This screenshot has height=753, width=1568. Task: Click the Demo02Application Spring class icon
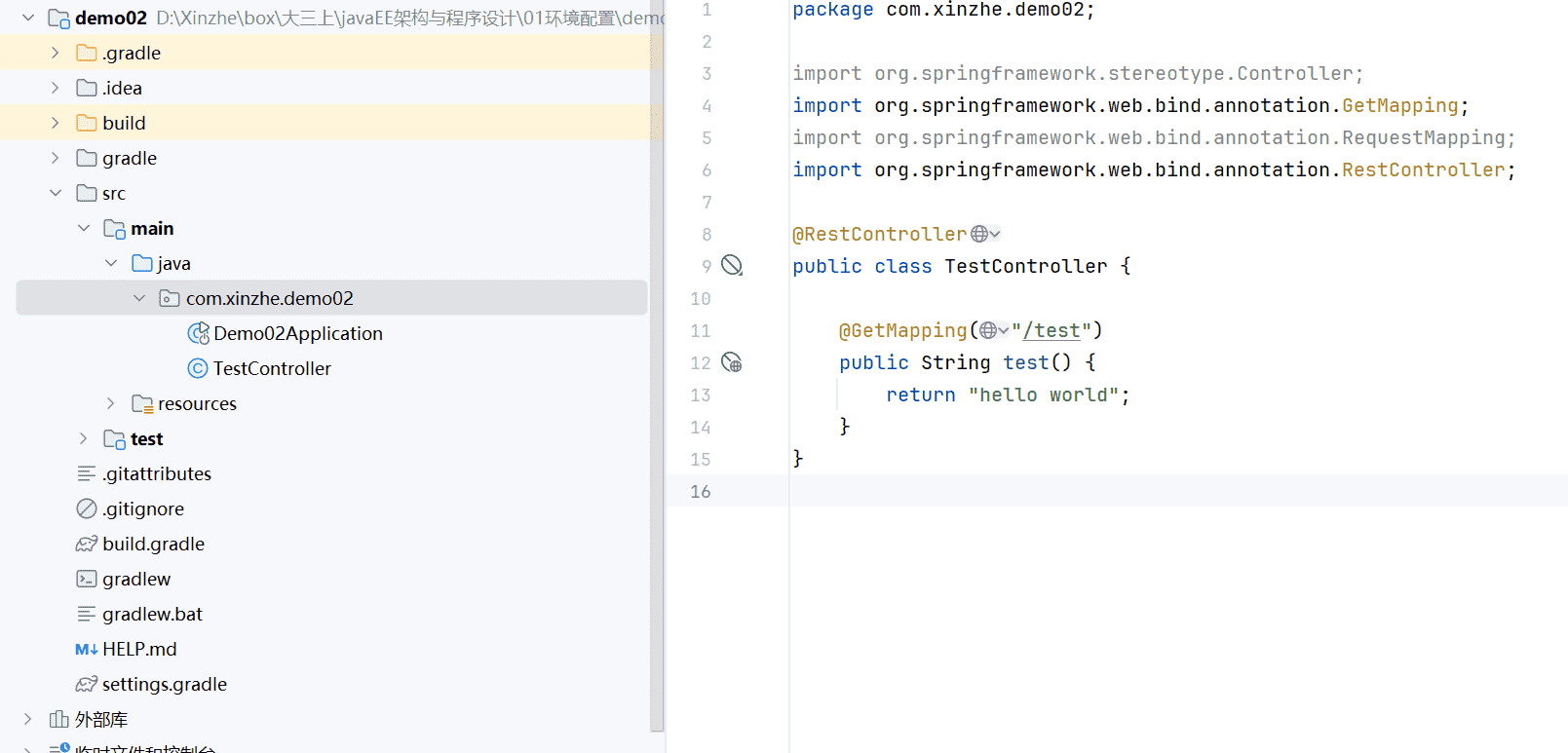tap(198, 333)
